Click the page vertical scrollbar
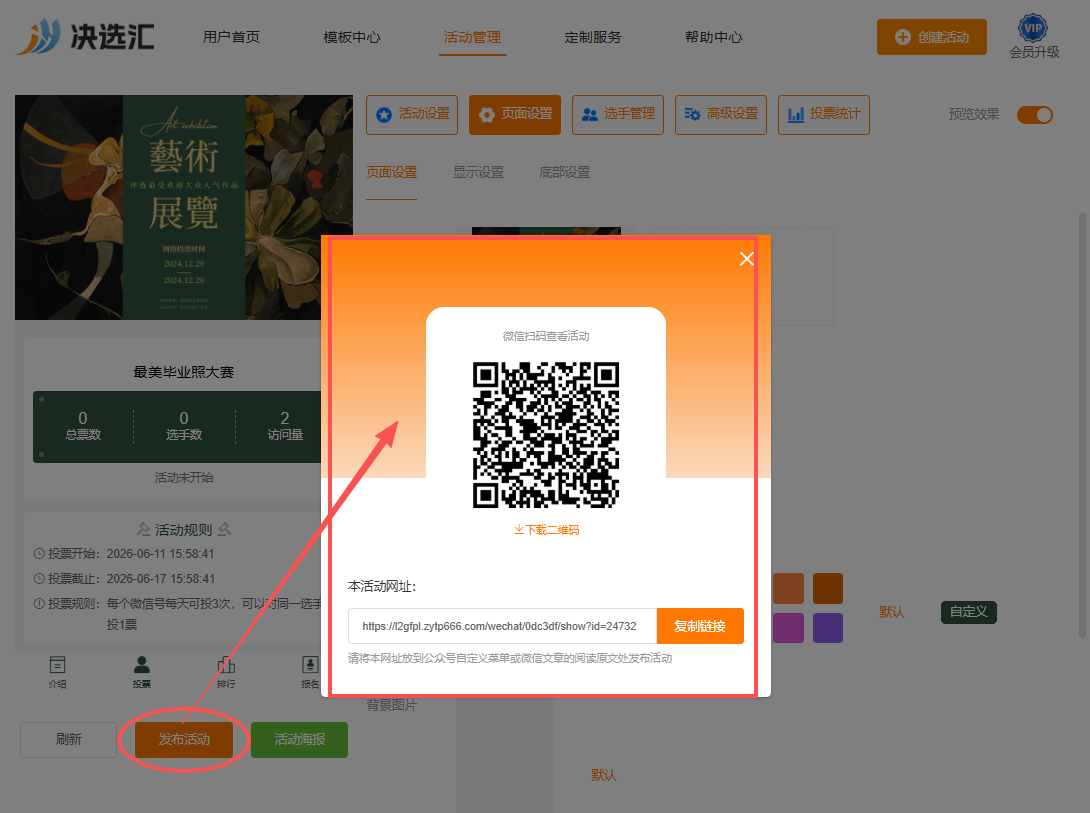1090x813 pixels. (x=1082, y=425)
